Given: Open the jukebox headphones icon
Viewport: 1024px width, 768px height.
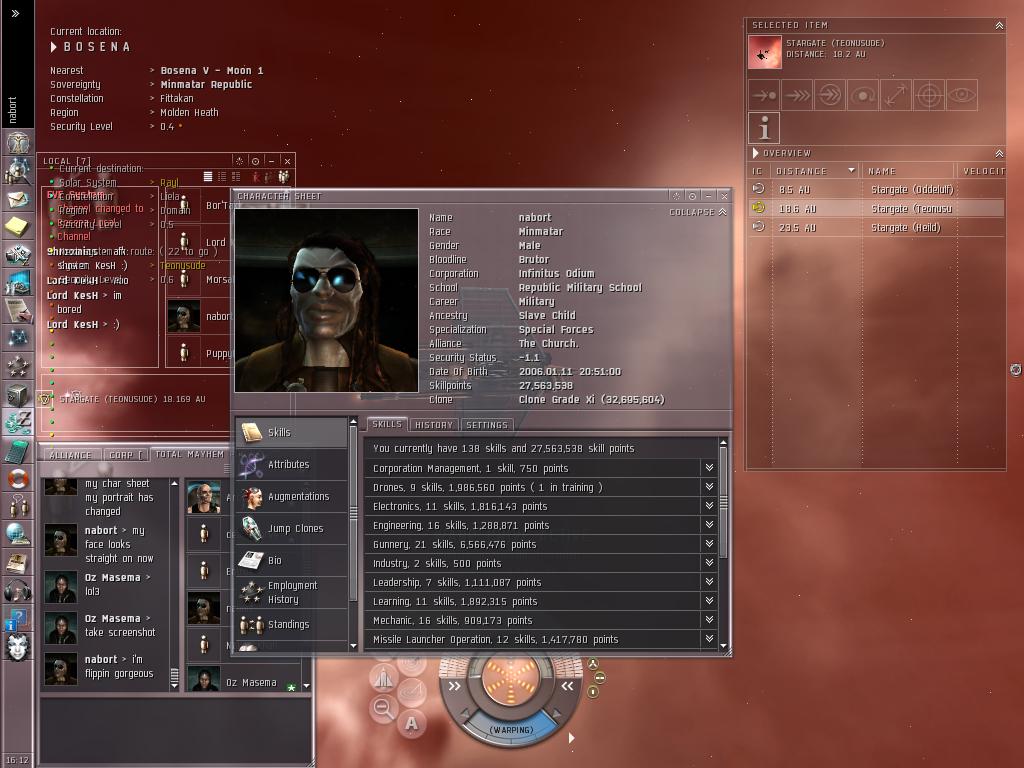Looking at the screenshot, I should (x=18, y=590).
